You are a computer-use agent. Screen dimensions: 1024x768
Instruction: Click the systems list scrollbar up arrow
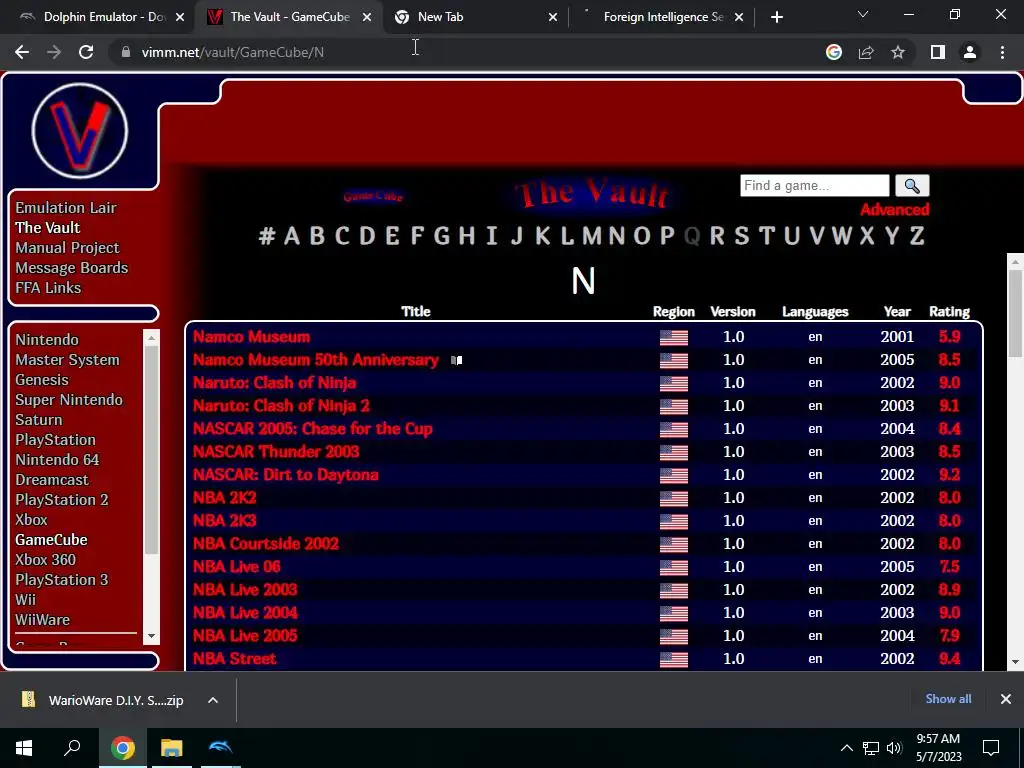click(x=152, y=338)
